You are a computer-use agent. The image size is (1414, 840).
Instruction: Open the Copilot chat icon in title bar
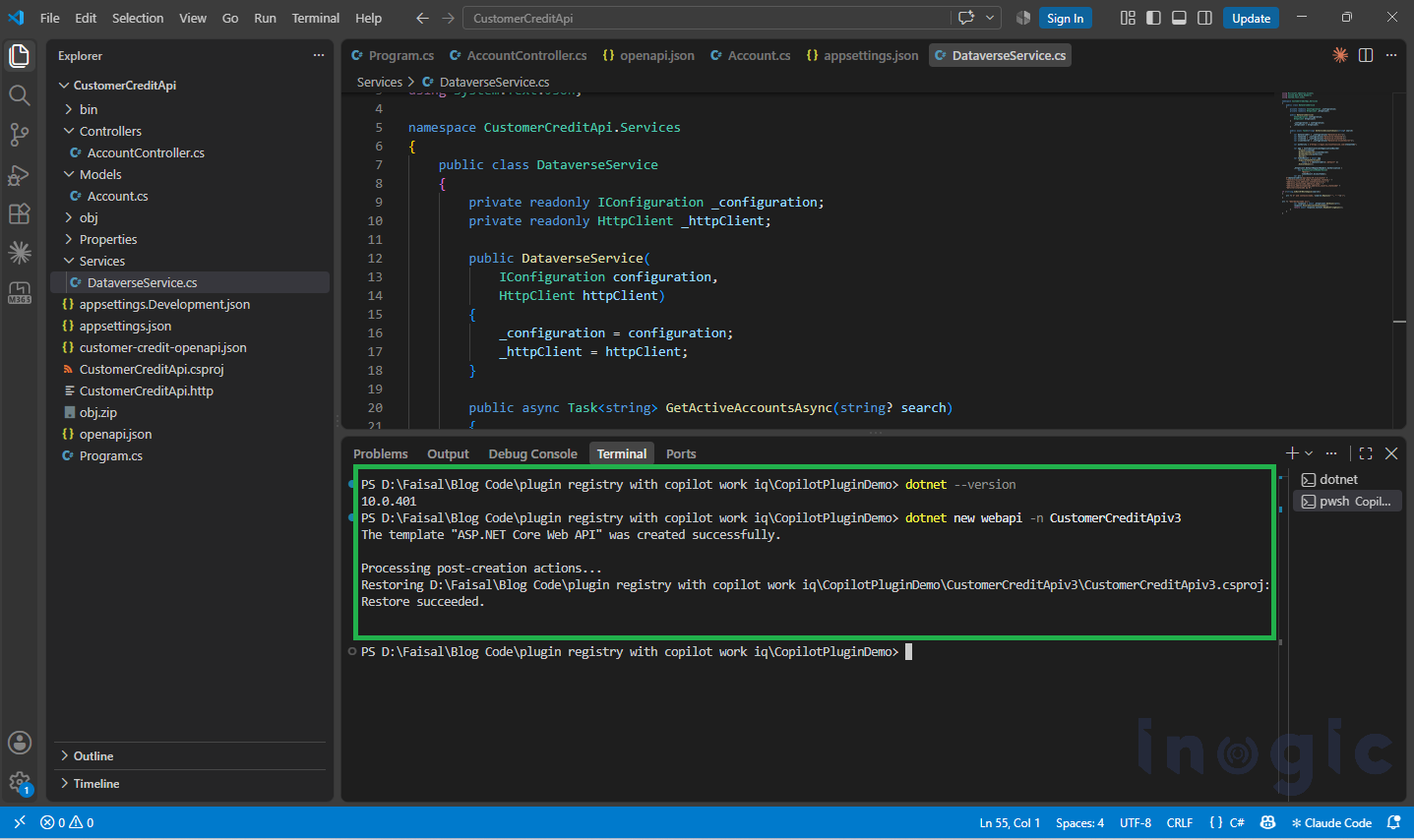click(966, 18)
